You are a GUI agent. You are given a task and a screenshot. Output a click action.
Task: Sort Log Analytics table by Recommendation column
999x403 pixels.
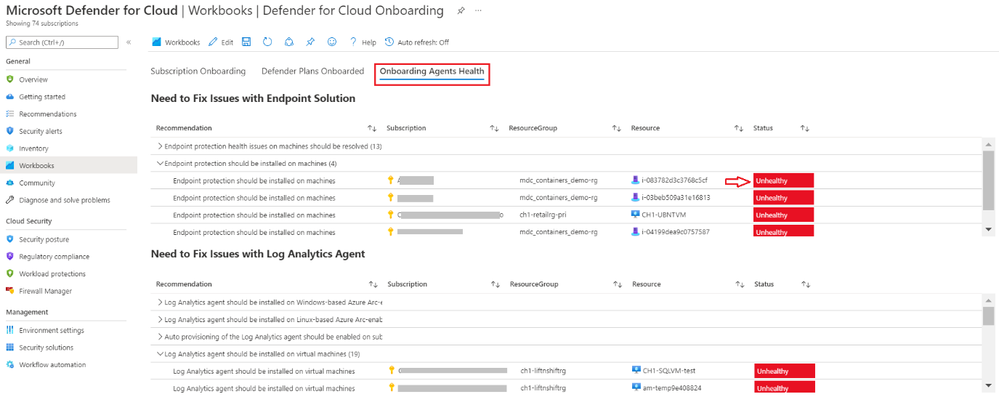[x=373, y=285]
